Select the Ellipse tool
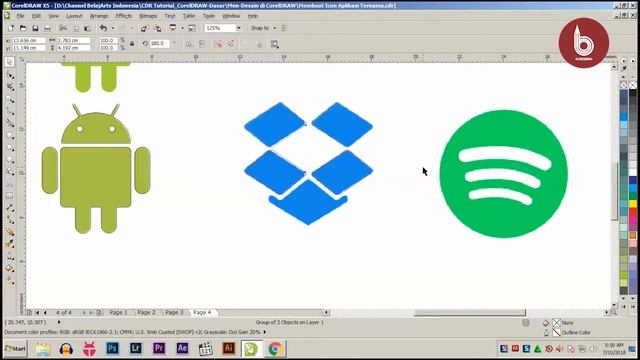Image resolution: width=640 pixels, height=360 pixels. pos(10,147)
